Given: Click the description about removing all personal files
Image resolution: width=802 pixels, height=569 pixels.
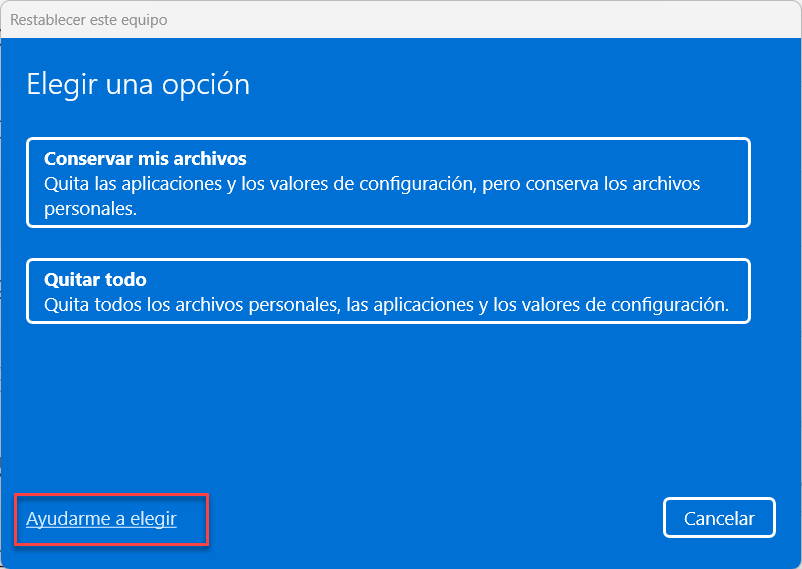Looking at the screenshot, I should coord(386,304).
